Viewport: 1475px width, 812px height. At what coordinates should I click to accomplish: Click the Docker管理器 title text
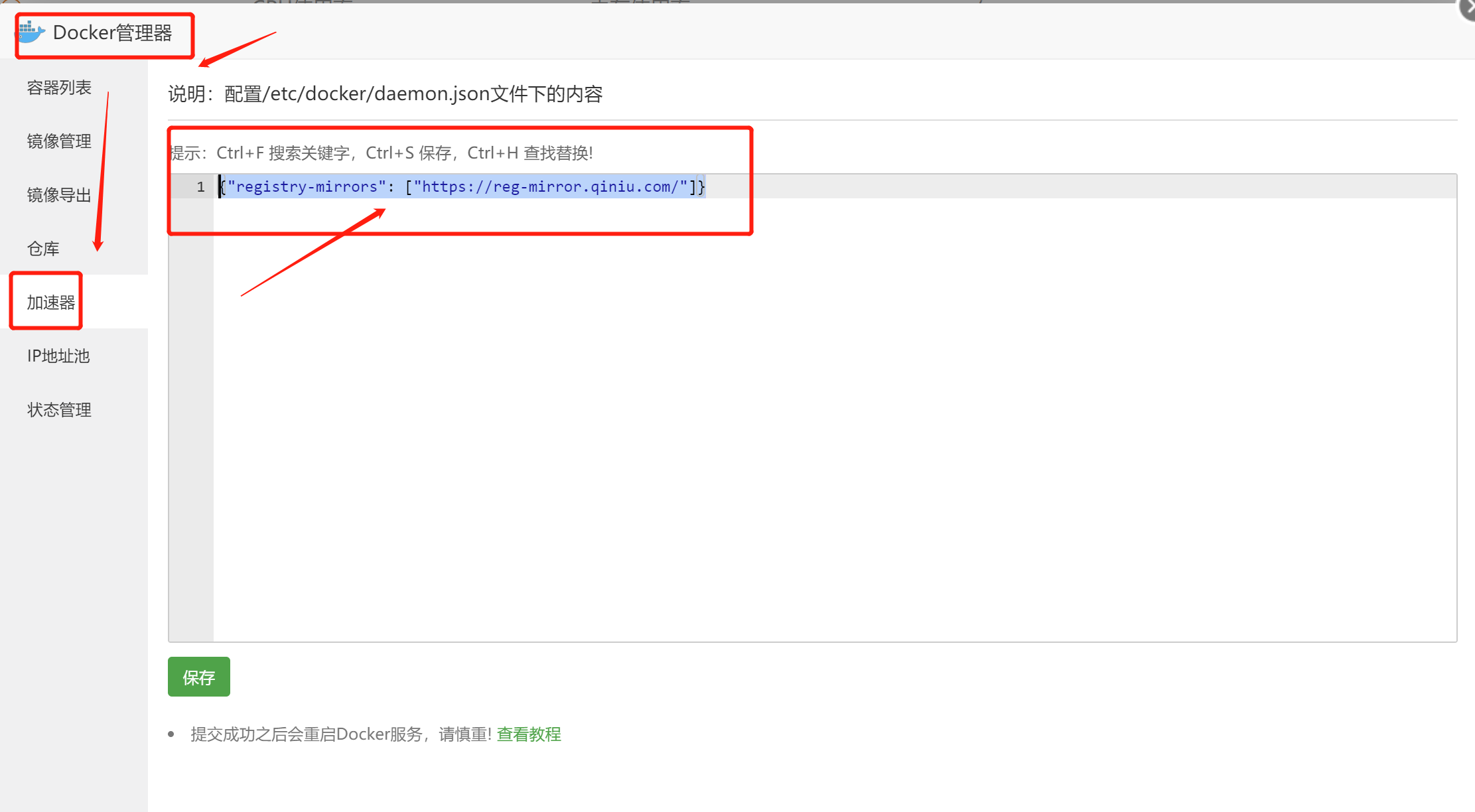click(x=112, y=33)
